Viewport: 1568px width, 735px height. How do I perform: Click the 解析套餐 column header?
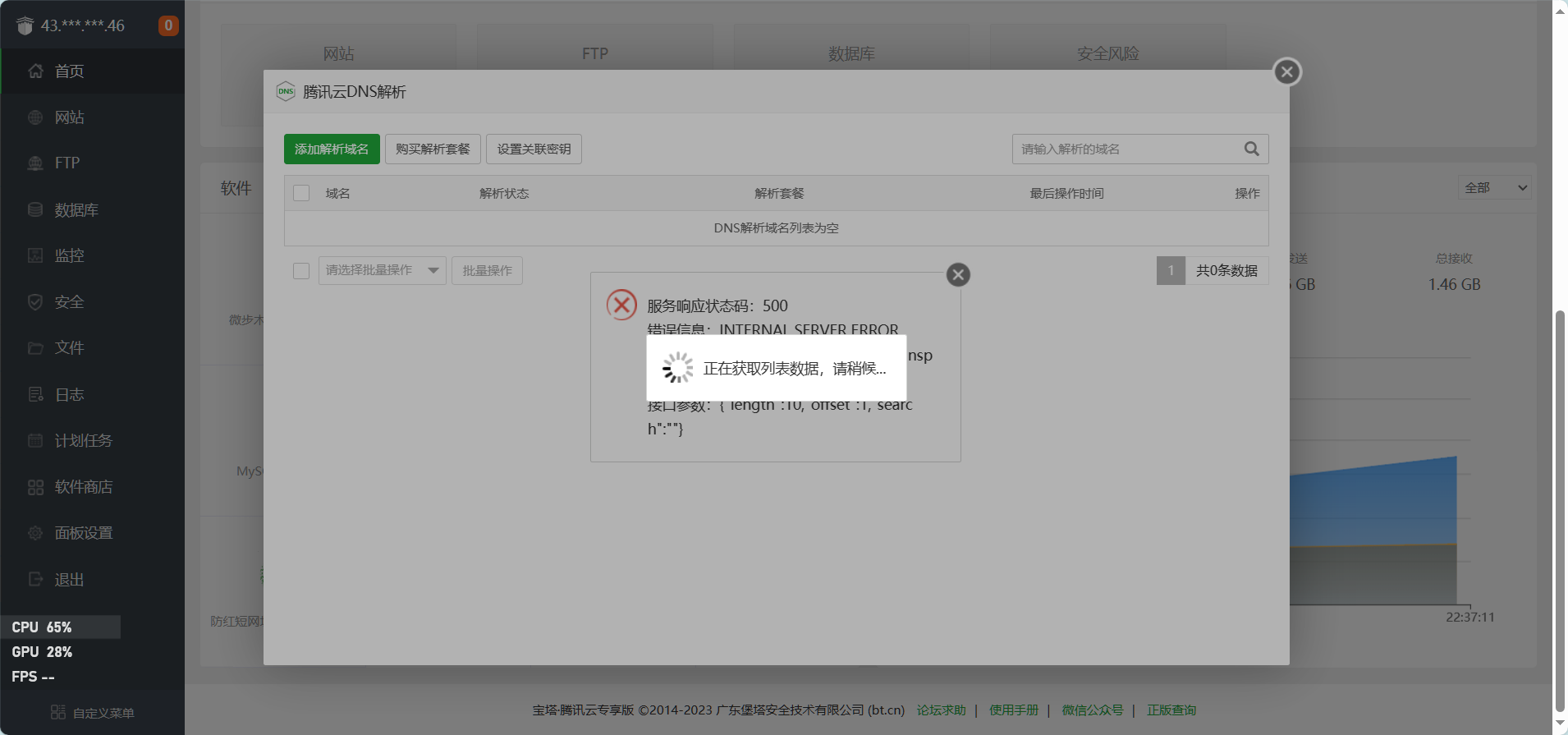(x=779, y=193)
